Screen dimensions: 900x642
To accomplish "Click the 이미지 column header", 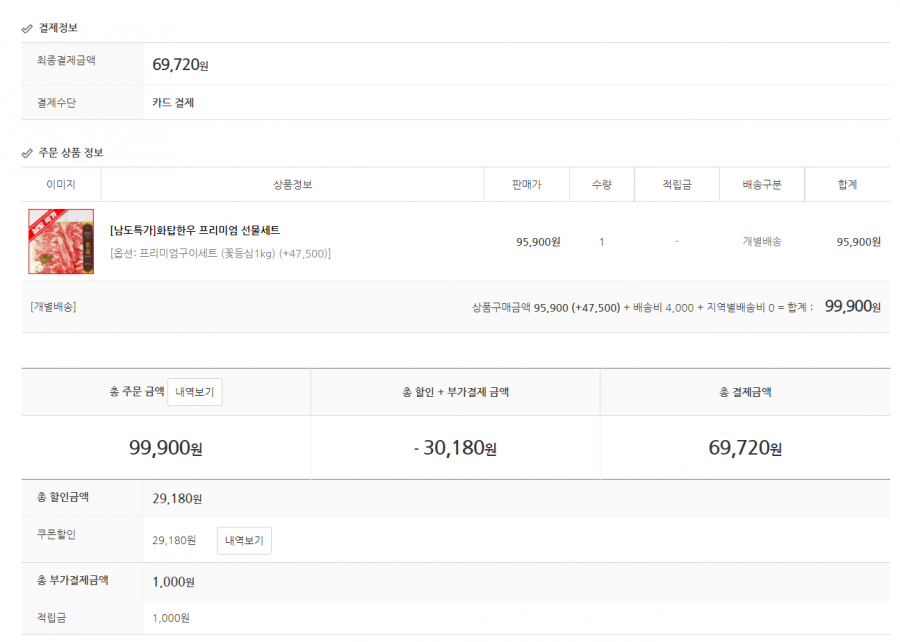I will (61, 184).
